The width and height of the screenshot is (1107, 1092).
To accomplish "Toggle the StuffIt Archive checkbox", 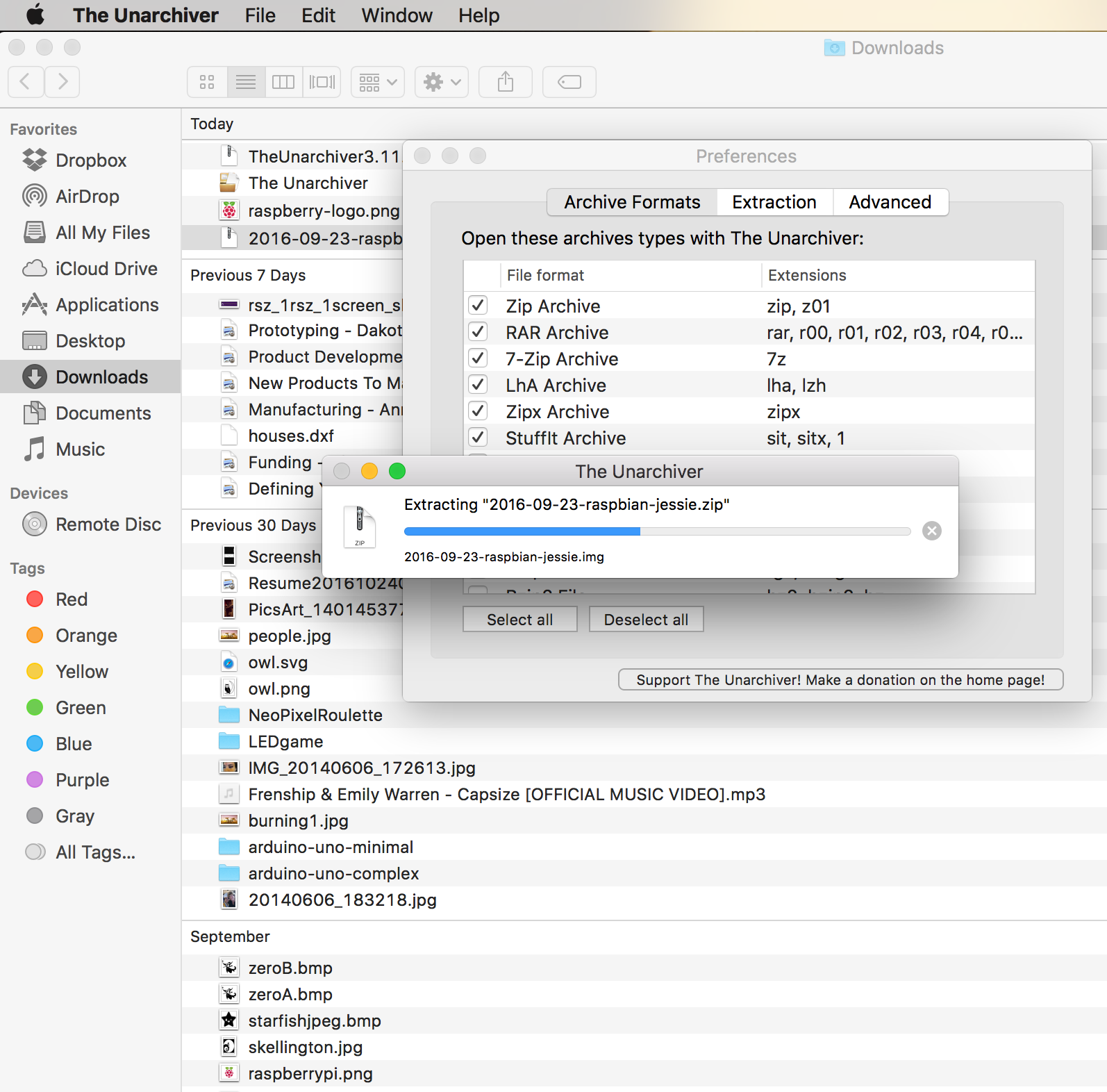I will [478, 438].
